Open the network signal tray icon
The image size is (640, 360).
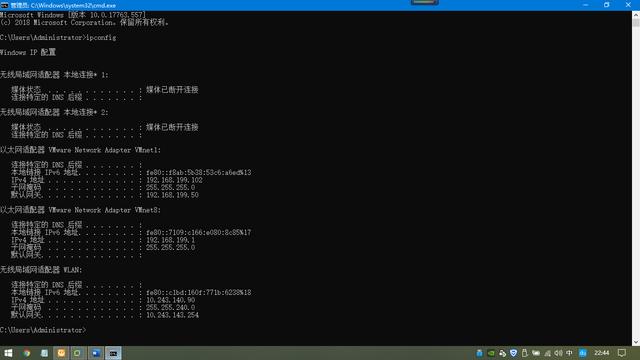(547, 353)
